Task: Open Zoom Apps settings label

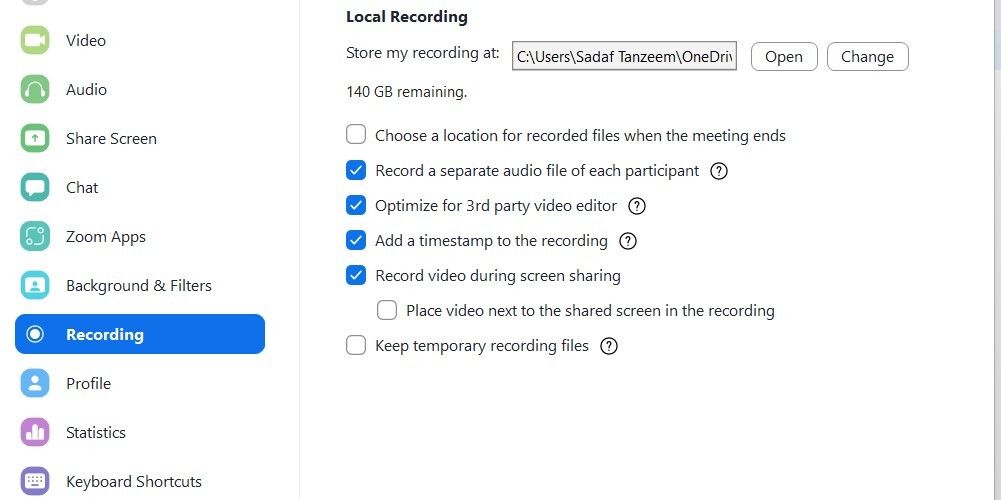Action: tap(106, 237)
